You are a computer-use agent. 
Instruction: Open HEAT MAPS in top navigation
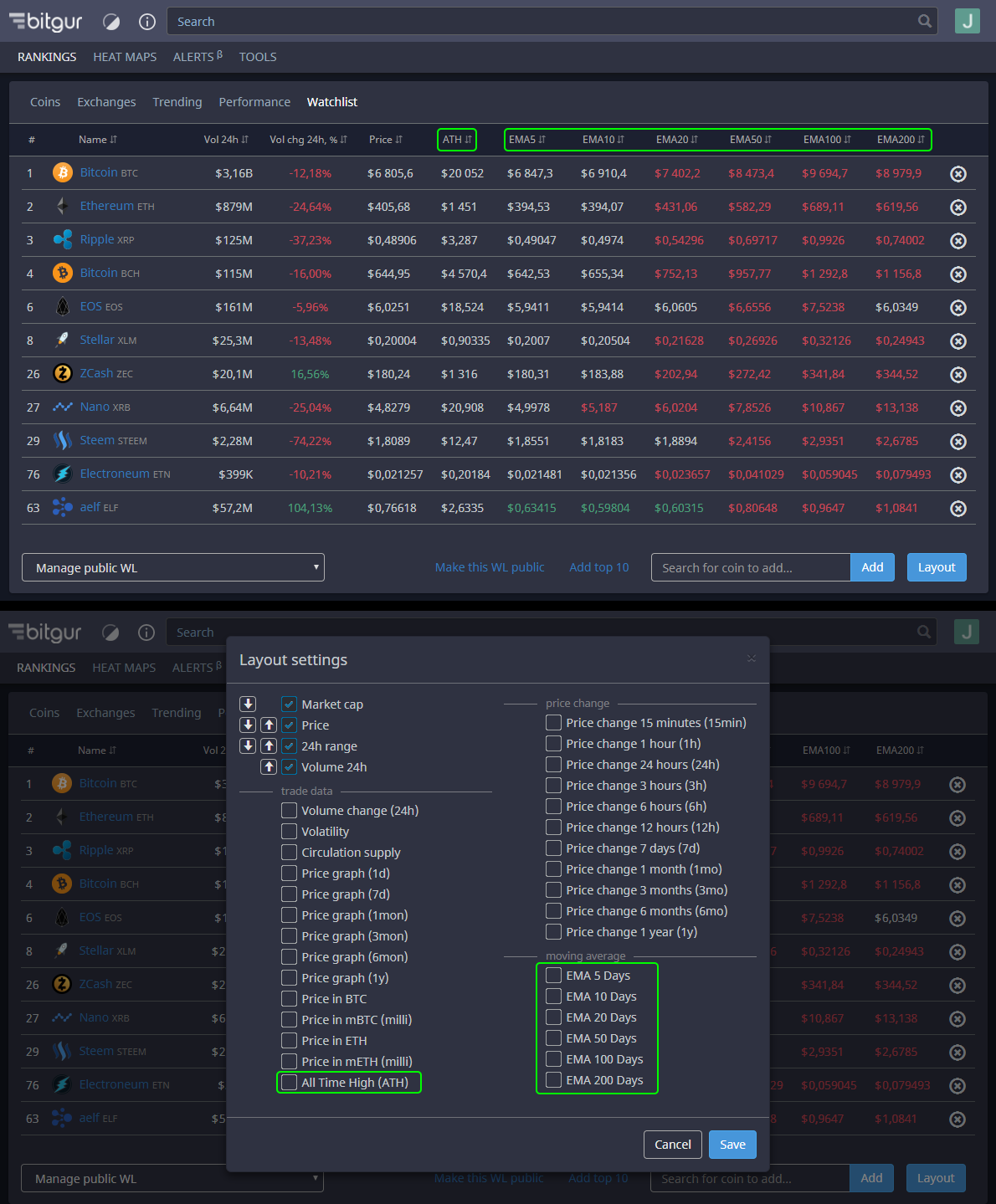click(x=125, y=57)
